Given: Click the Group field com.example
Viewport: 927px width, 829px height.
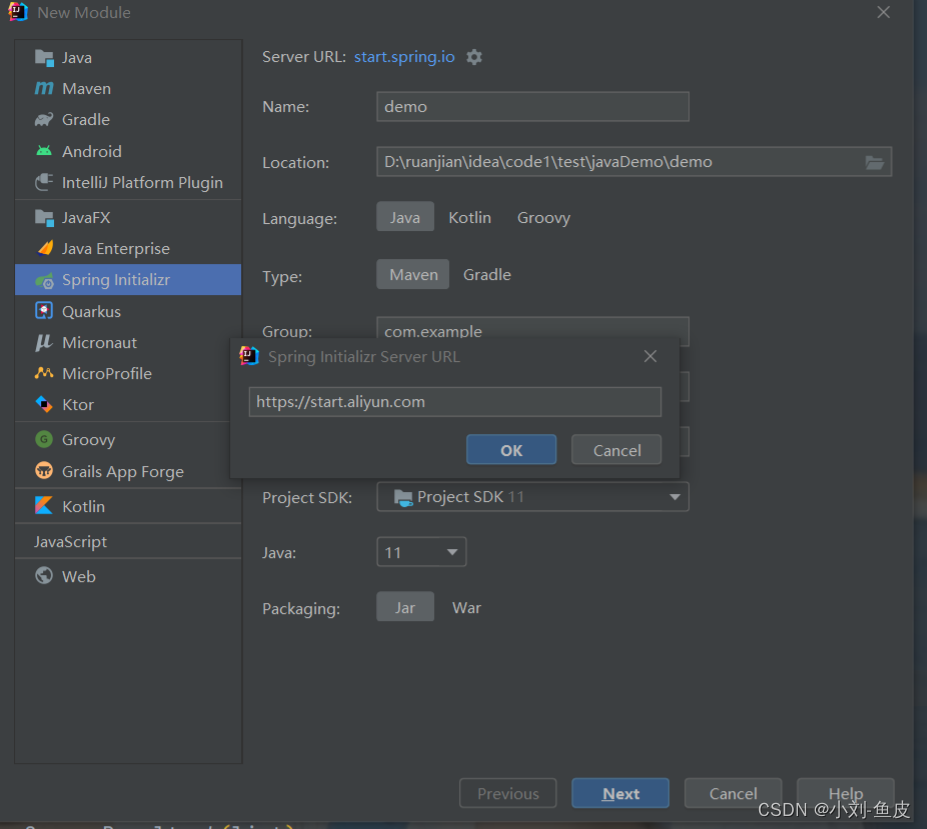Looking at the screenshot, I should (533, 331).
